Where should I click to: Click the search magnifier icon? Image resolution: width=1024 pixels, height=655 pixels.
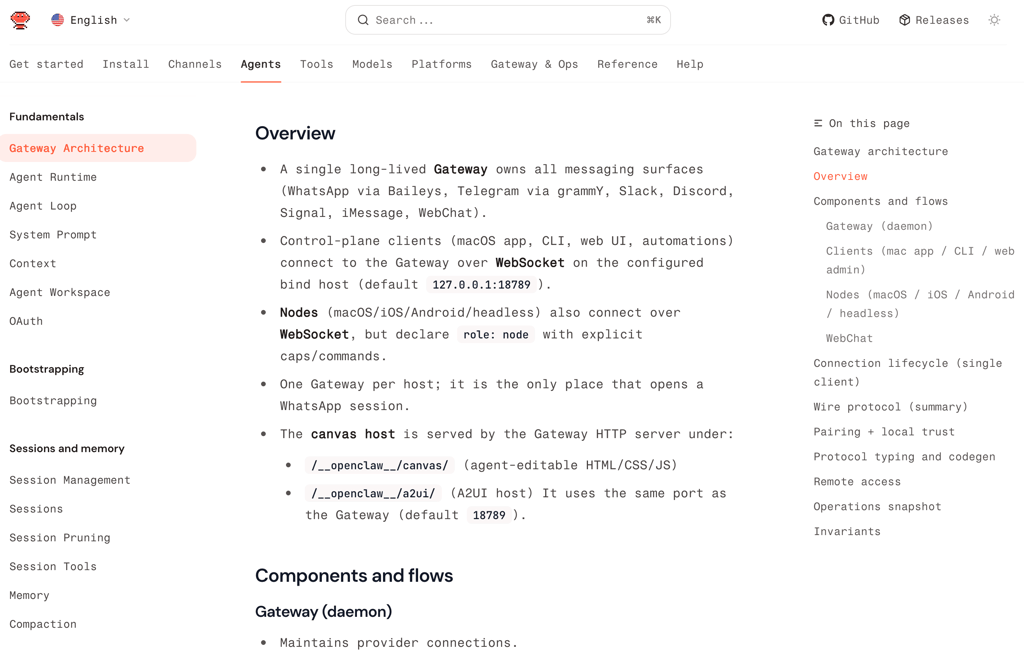click(x=363, y=20)
